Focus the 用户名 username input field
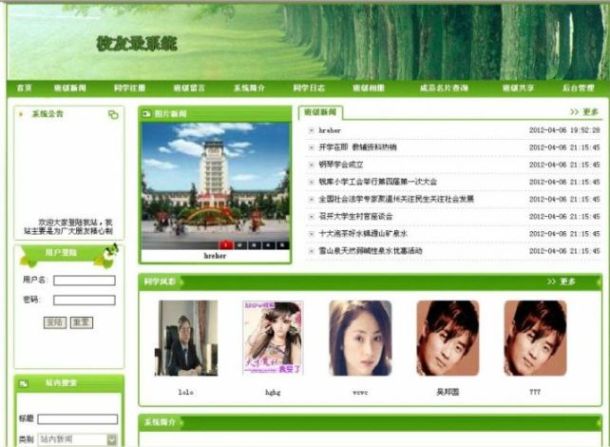 click(x=84, y=280)
